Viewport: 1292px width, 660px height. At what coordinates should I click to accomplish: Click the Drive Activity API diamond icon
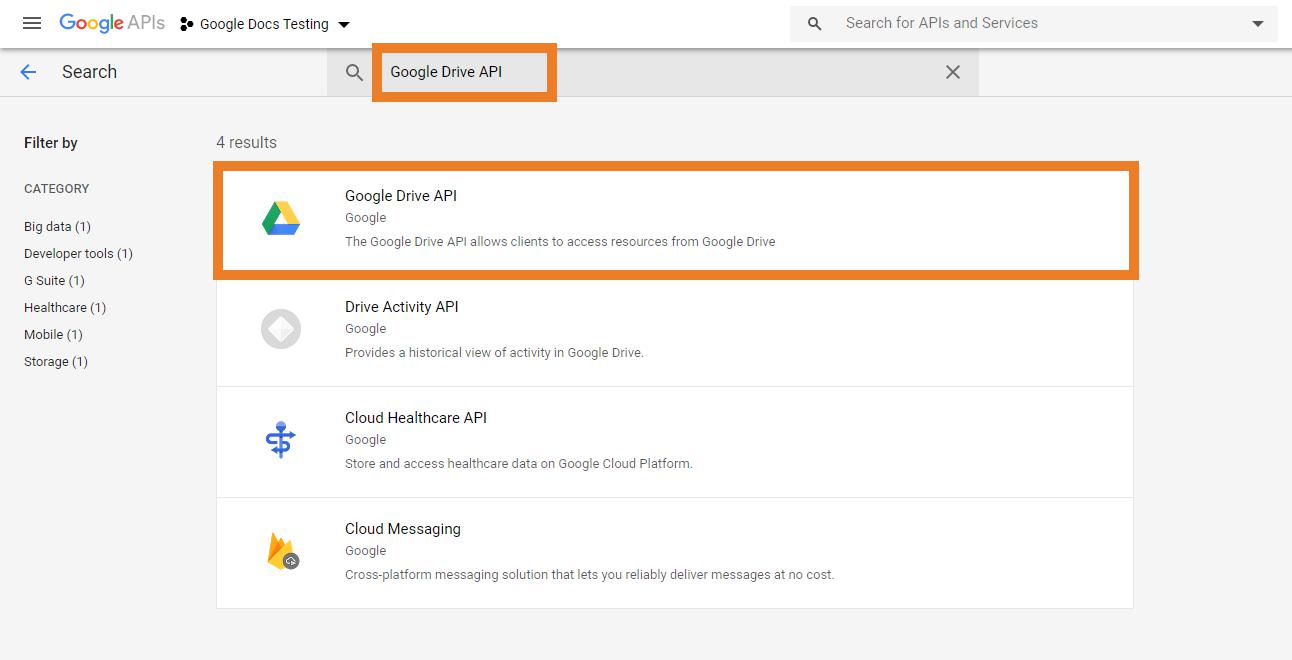281,329
